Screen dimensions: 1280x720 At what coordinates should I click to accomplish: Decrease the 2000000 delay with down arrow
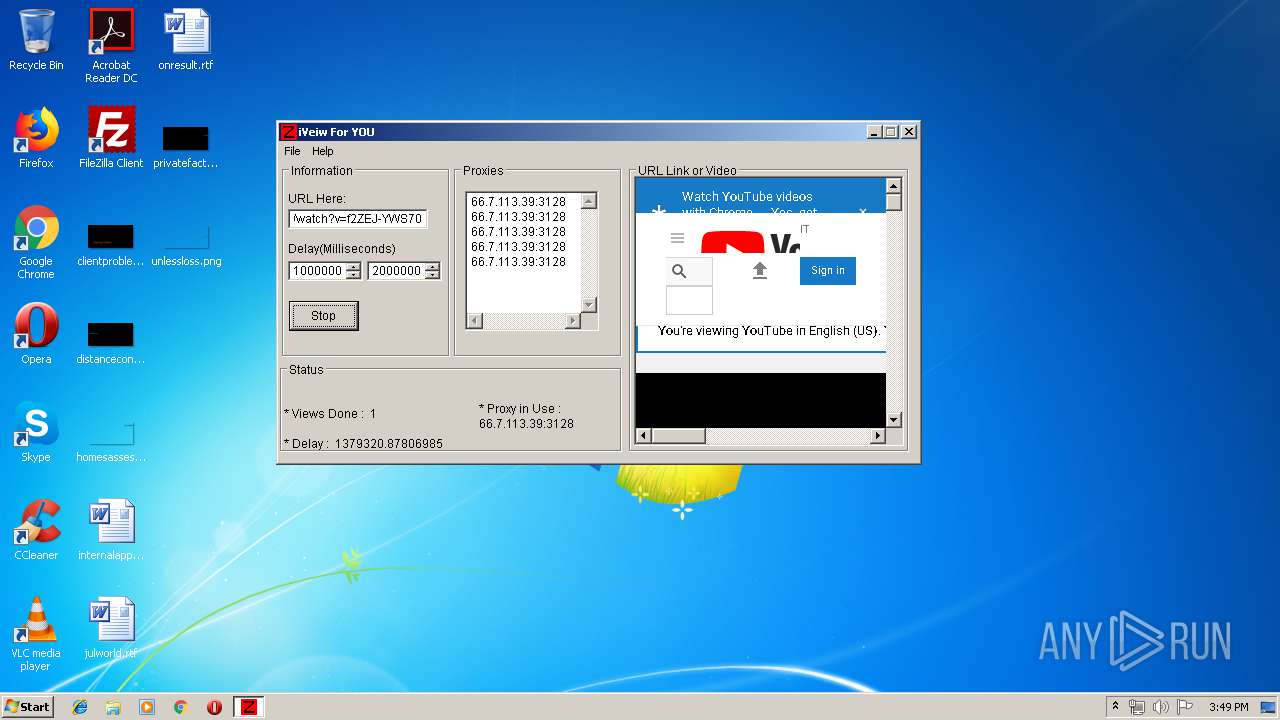[x=432, y=275]
